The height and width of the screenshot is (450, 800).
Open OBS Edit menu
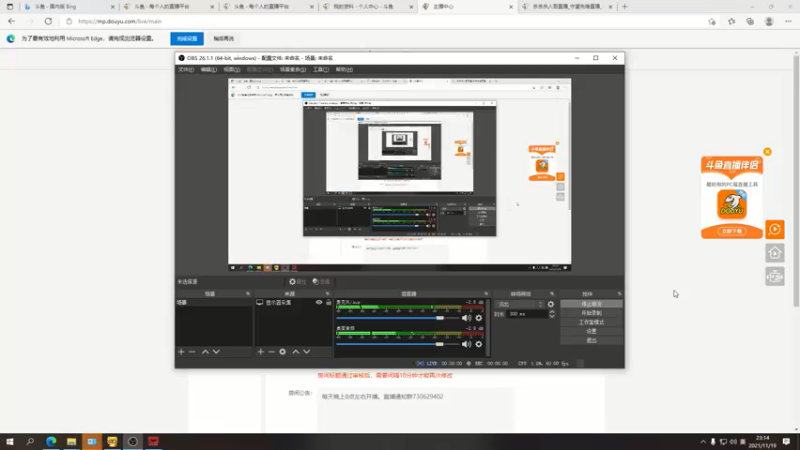coord(208,69)
